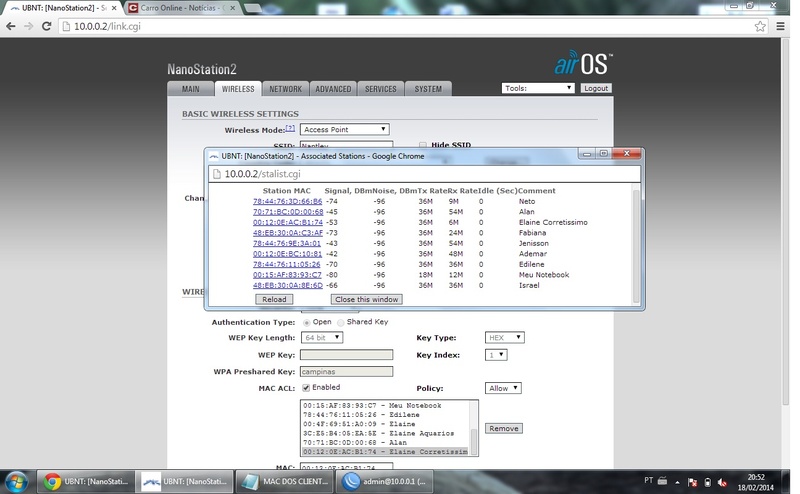The height and width of the screenshot is (494, 800).
Task: Click the volume speaker tray icon
Action: 722,482
